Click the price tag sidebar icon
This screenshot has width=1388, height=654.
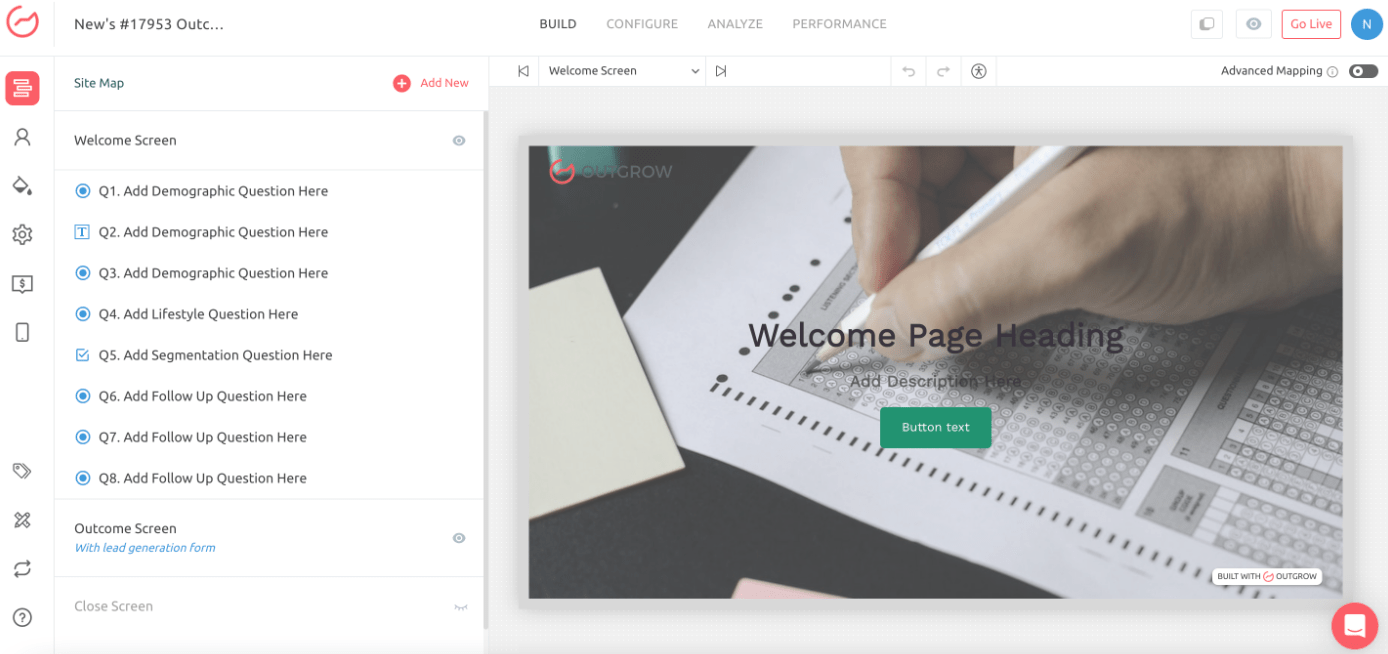point(22,470)
